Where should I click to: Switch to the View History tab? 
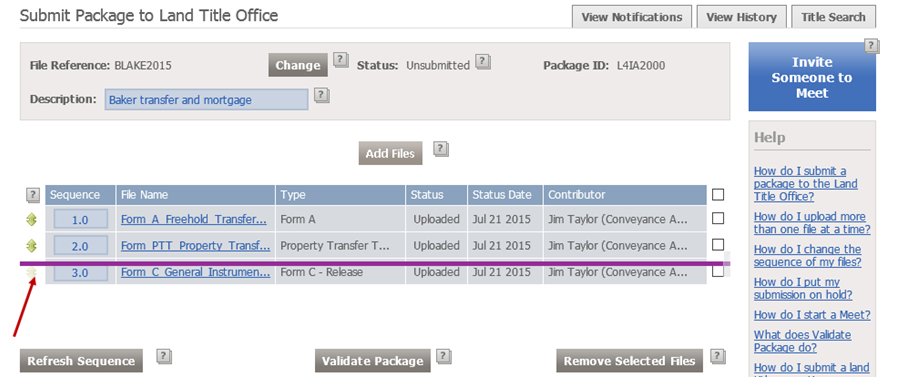click(x=742, y=17)
